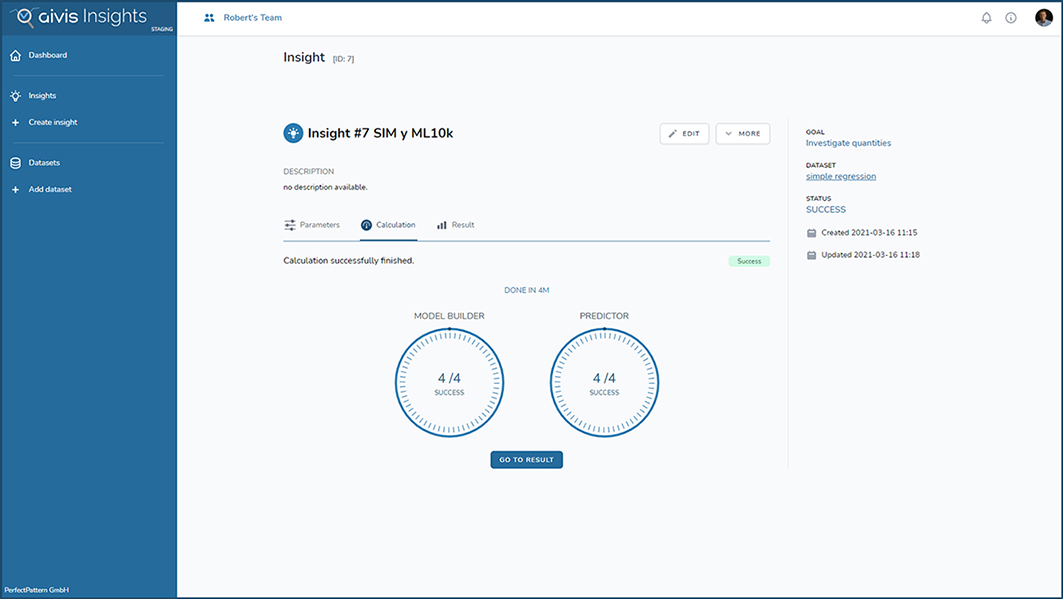This screenshot has width=1063, height=599.
Task: Click the user profile avatar
Action: [x=1043, y=18]
